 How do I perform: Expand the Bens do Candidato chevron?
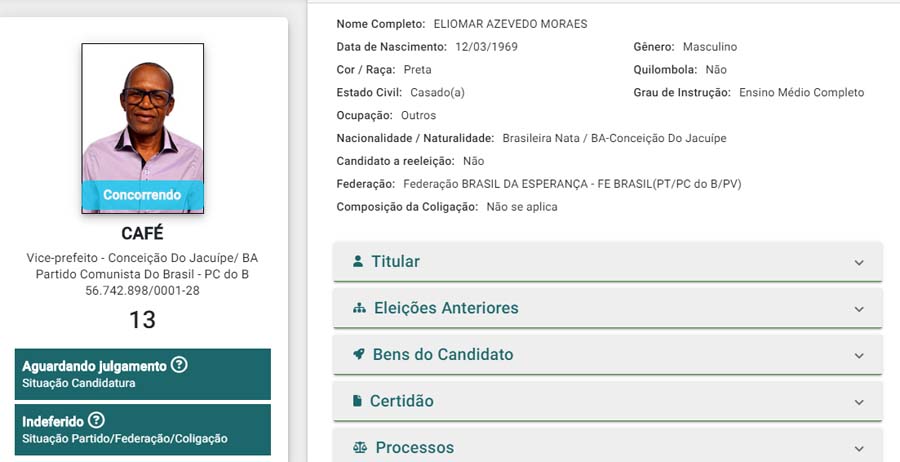(x=859, y=355)
